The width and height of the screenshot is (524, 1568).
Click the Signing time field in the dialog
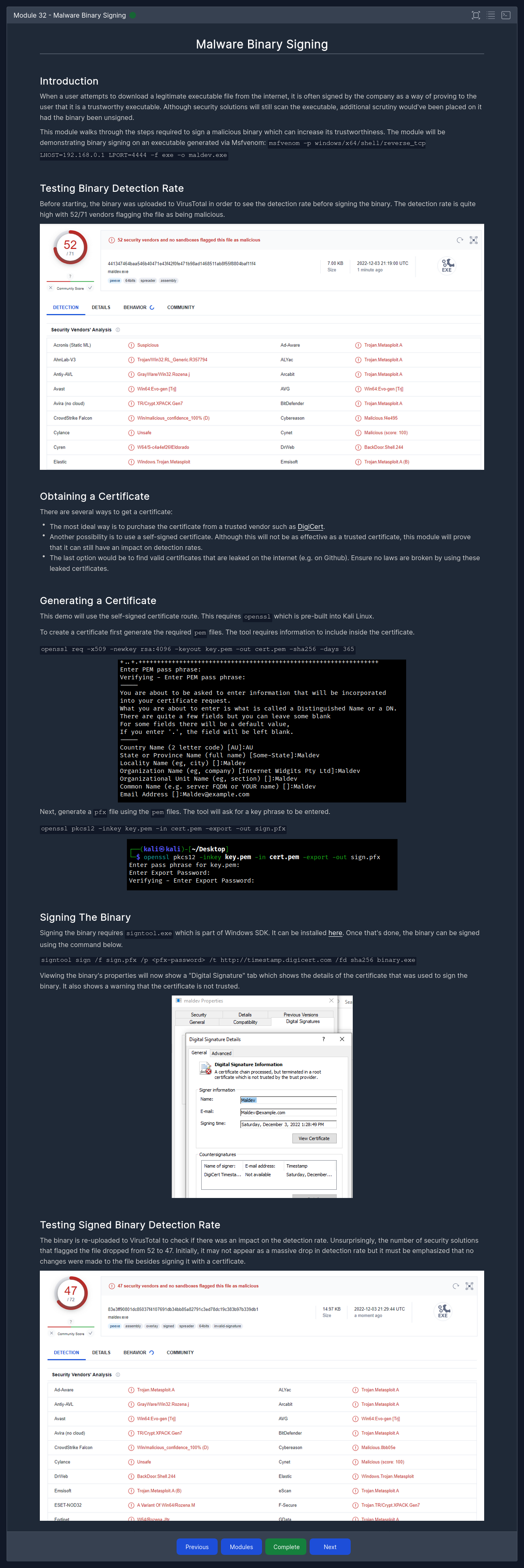288,1124
